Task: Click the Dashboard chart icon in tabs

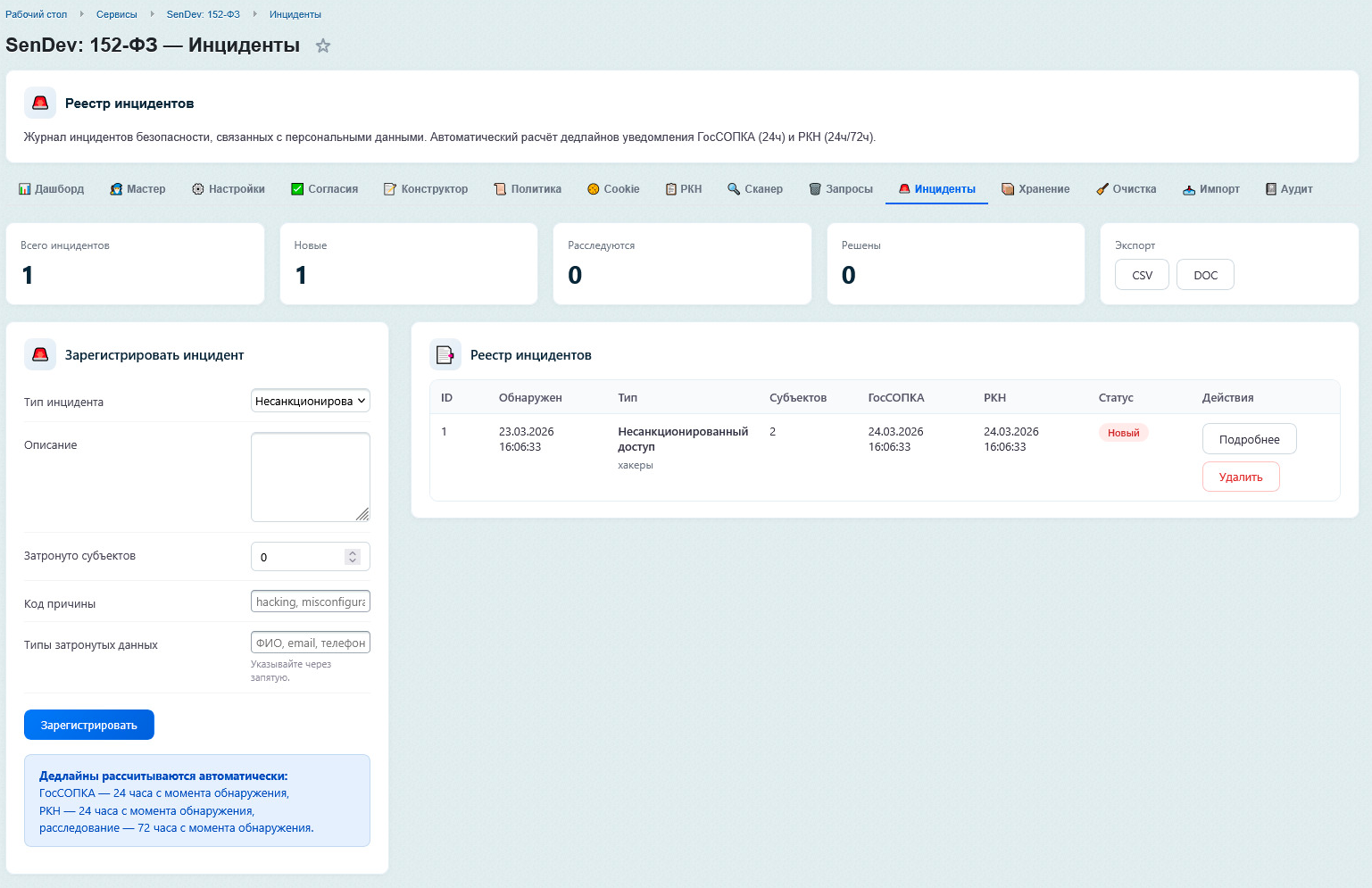Action: (x=25, y=189)
